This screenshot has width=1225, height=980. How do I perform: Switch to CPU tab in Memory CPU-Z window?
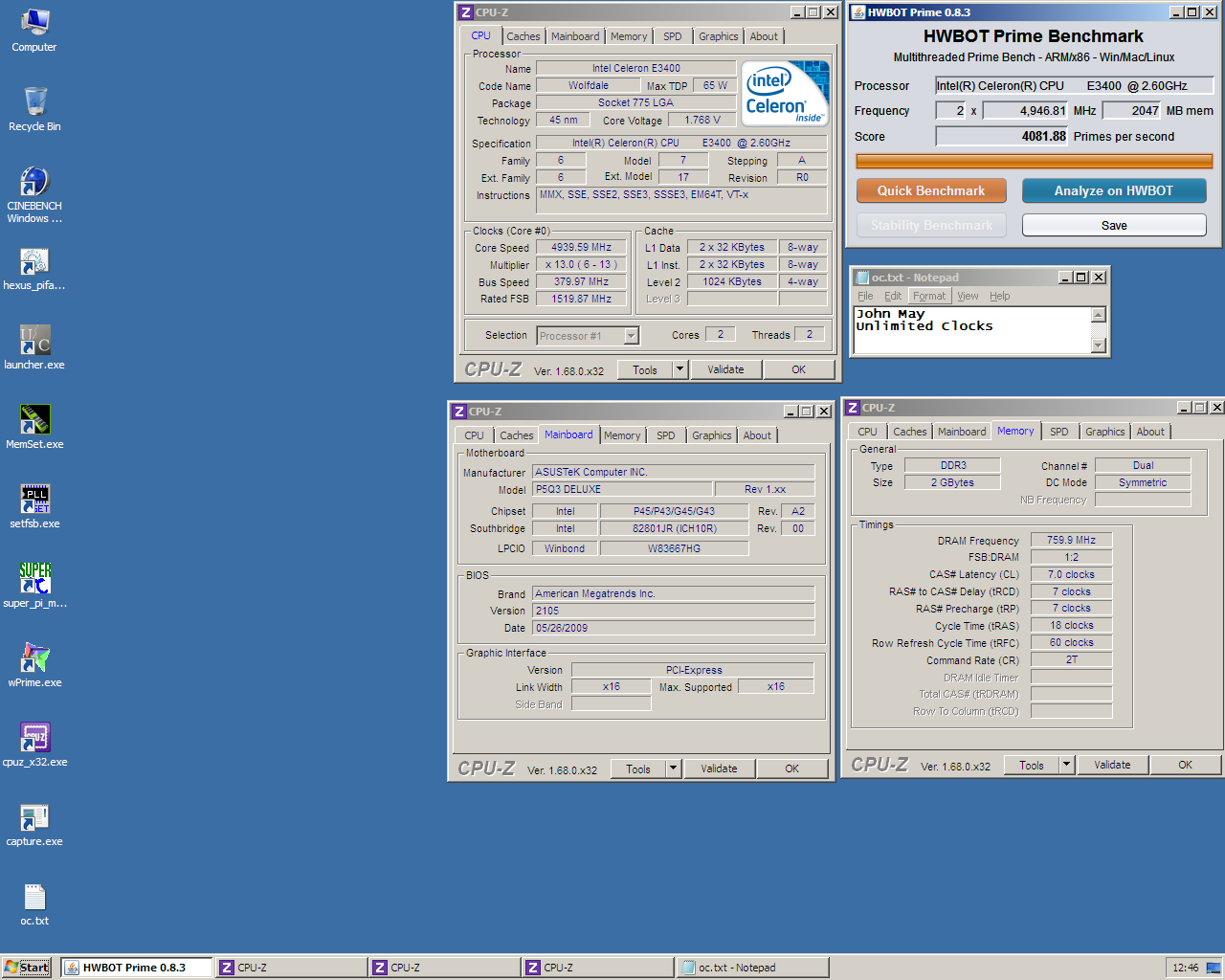pos(867,432)
